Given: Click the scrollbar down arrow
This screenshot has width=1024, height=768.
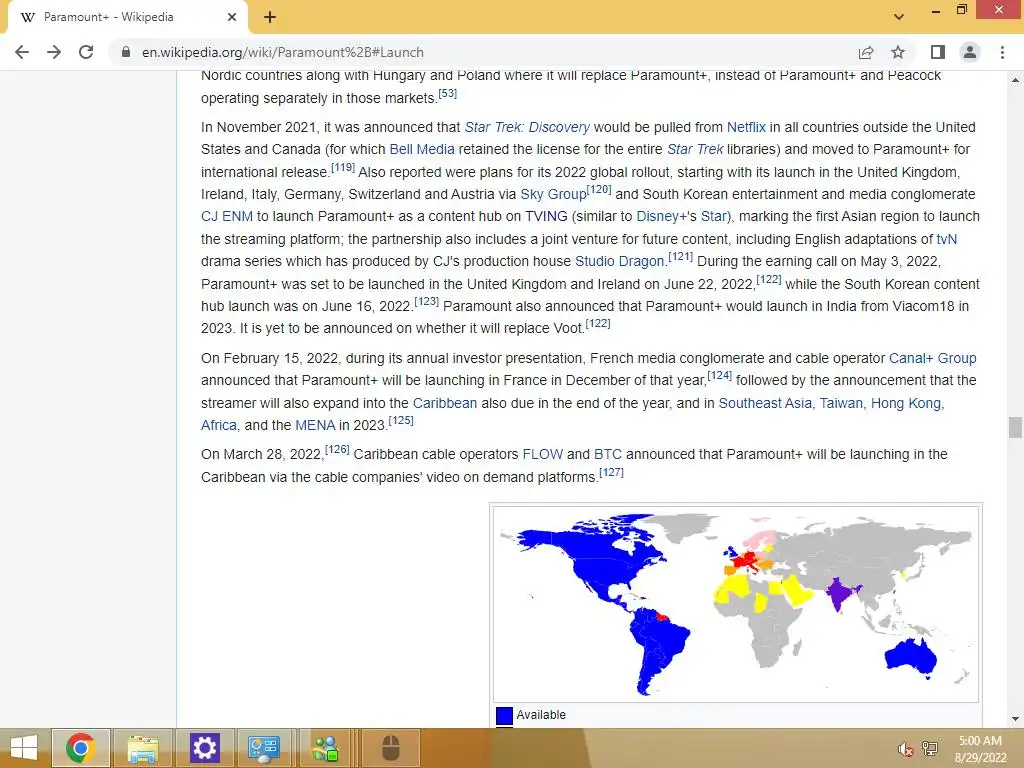Looking at the screenshot, I should point(1015,719).
